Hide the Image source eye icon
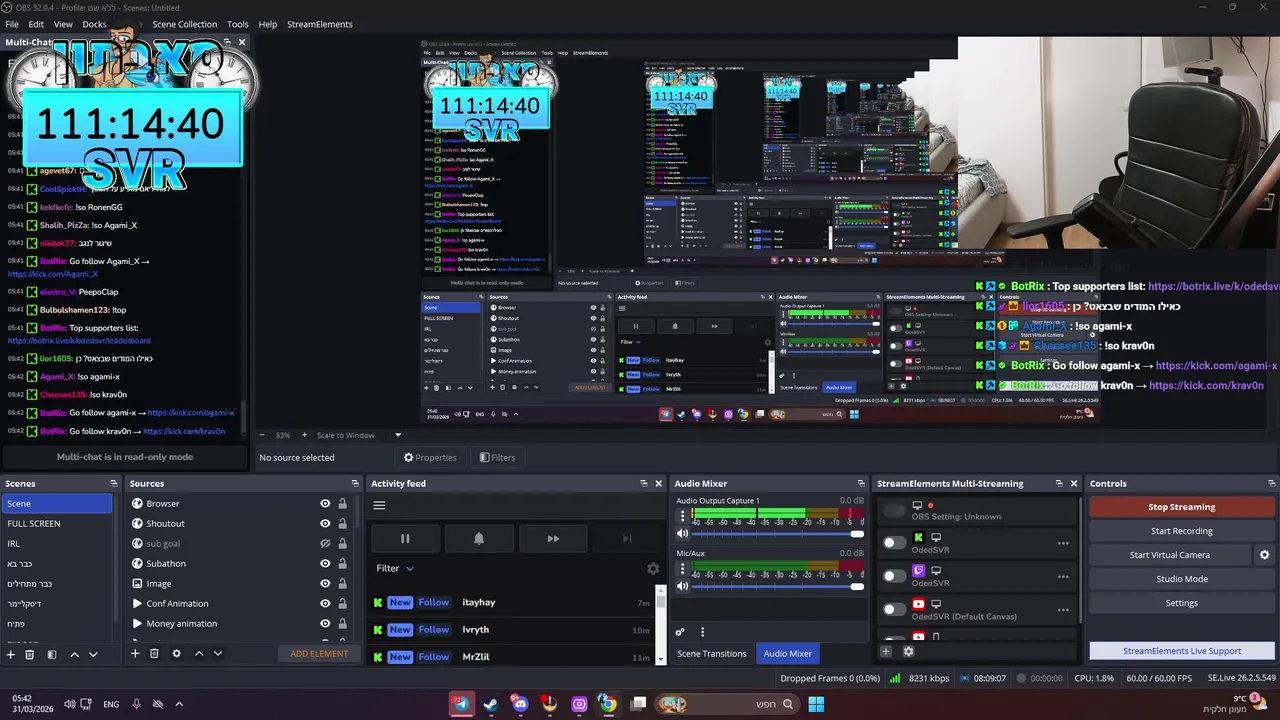The image size is (1280, 720). tap(325, 584)
